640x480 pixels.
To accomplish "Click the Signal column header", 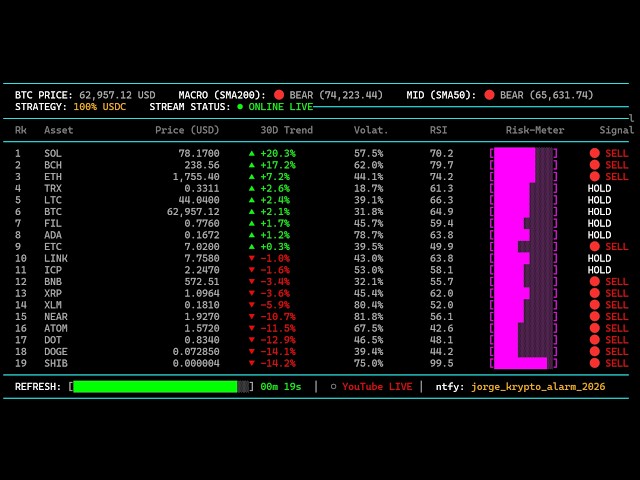I will [x=617, y=130].
